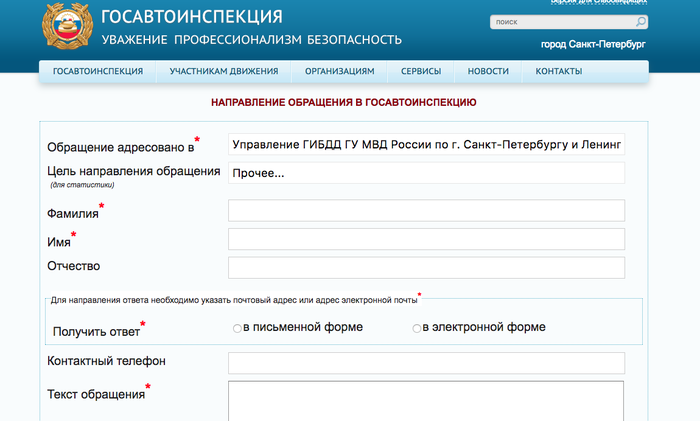
Task: Go to ОРГАНИЗАЦИЯМ menu section
Action: (340, 72)
